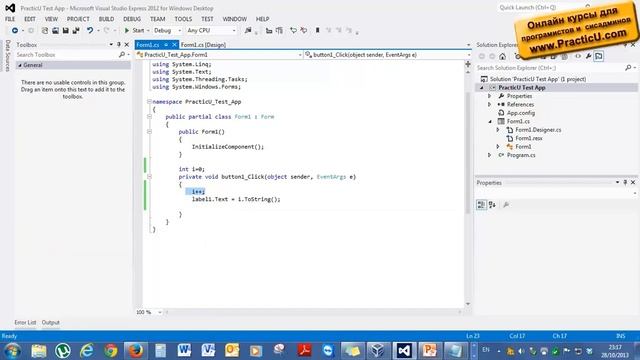
Task: Click the decrease indent toolbar icon
Action: [269, 31]
